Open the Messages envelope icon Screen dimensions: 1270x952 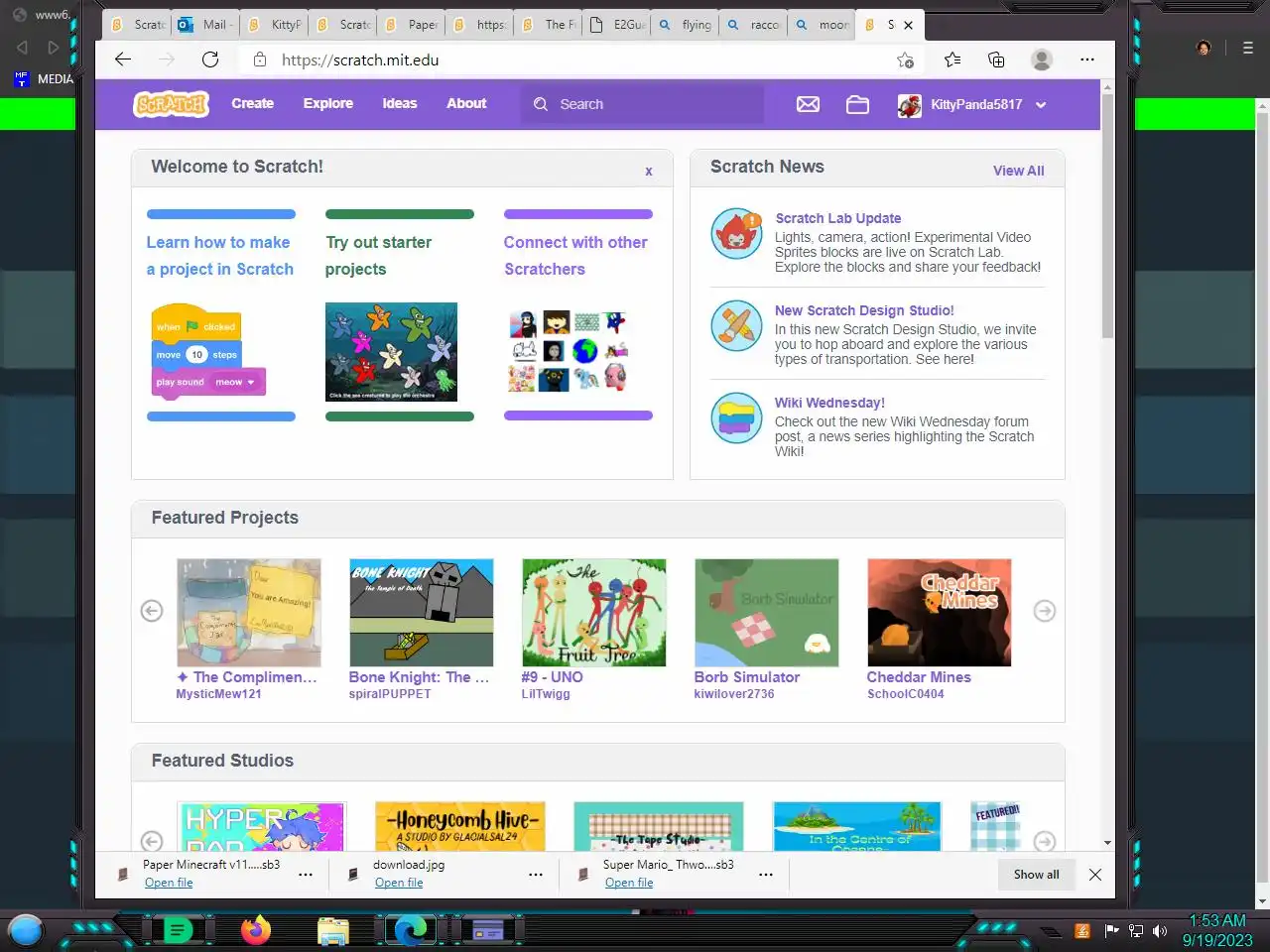coord(808,104)
